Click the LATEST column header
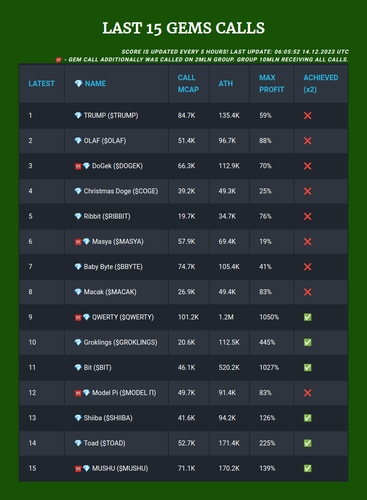 click(x=41, y=84)
